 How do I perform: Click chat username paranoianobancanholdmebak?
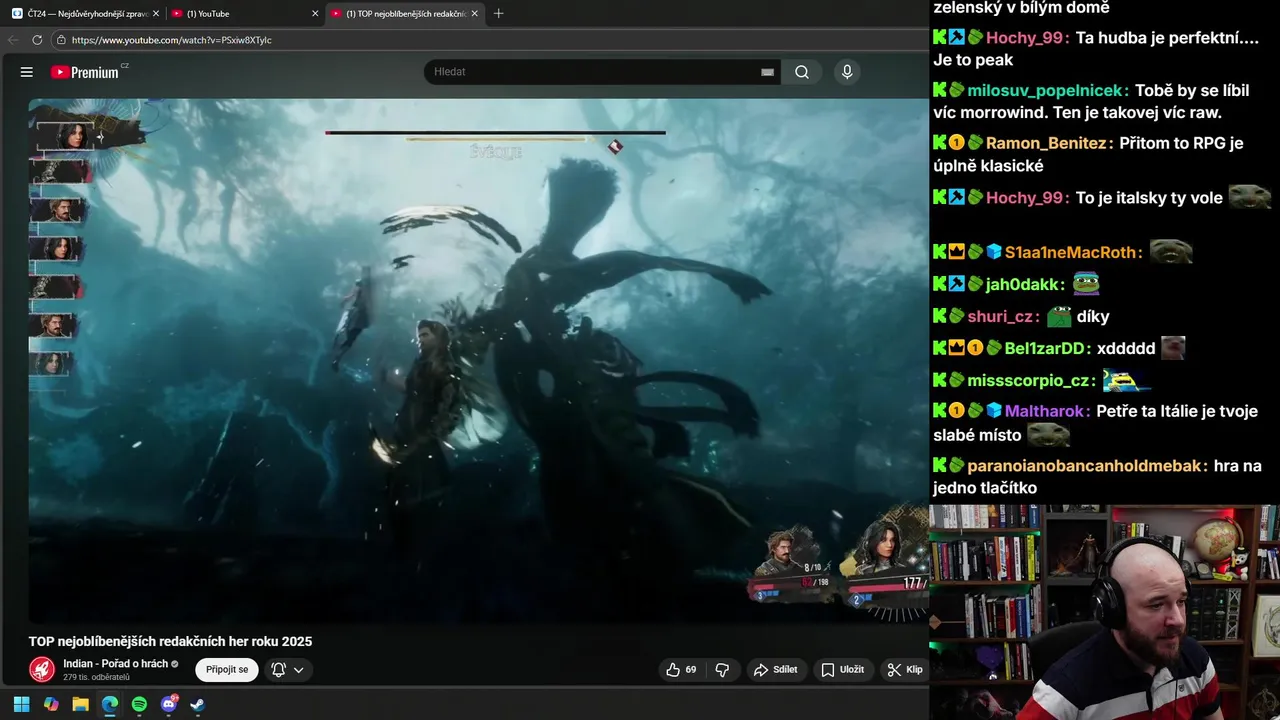pyautogui.click(x=1087, y=466)
